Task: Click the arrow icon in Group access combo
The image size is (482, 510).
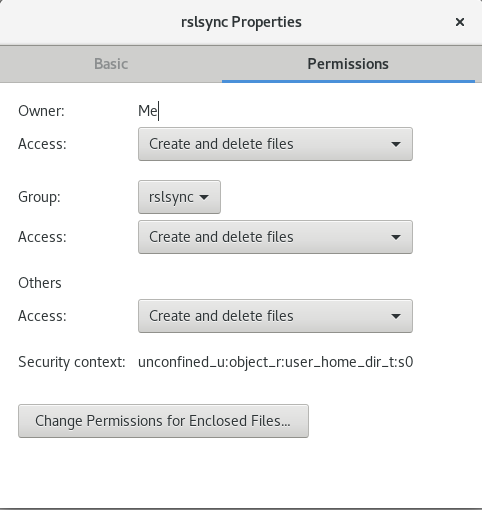Action: [396, 237]
